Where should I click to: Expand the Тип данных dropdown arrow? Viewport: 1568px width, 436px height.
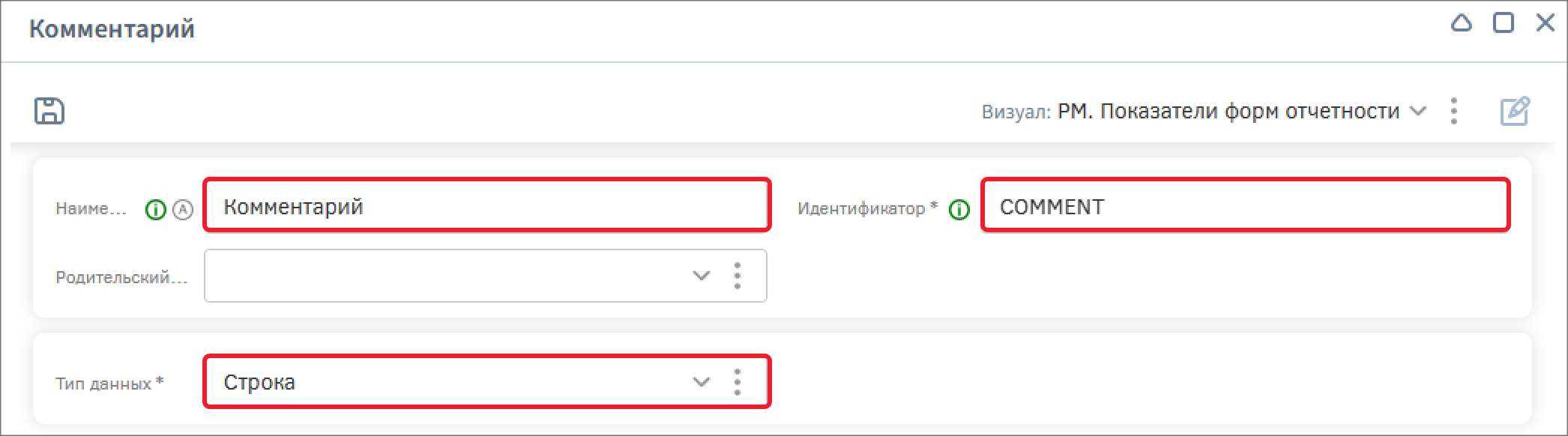click(702, 382)
